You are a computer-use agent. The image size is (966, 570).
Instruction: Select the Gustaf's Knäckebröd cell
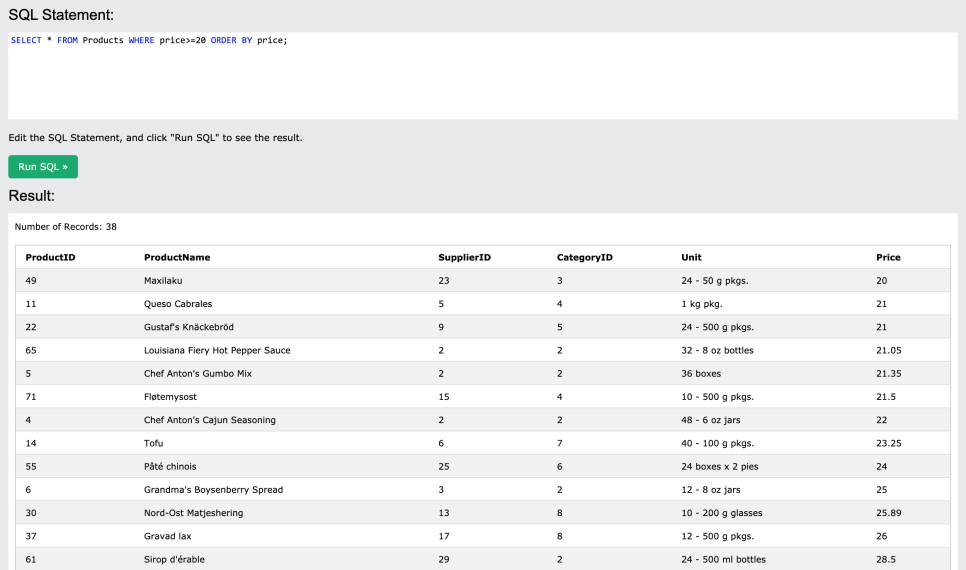tap(189, 327)
